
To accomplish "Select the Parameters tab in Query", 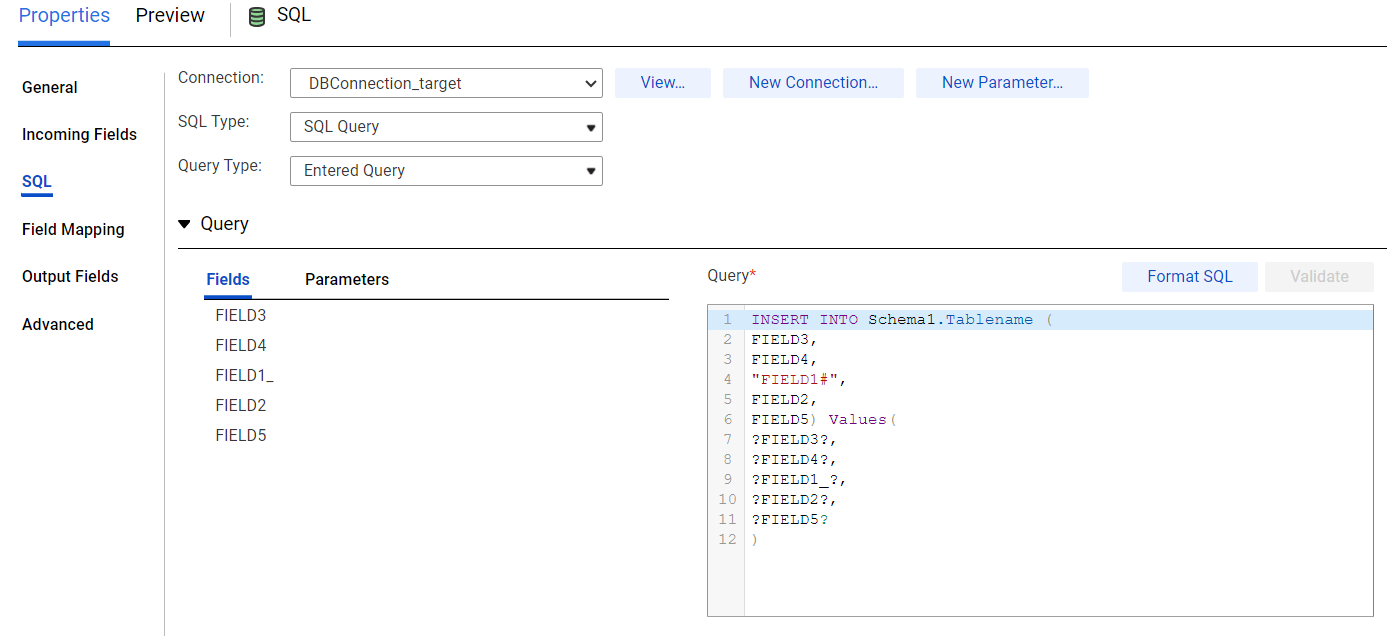I will click(x=347, y=280).
